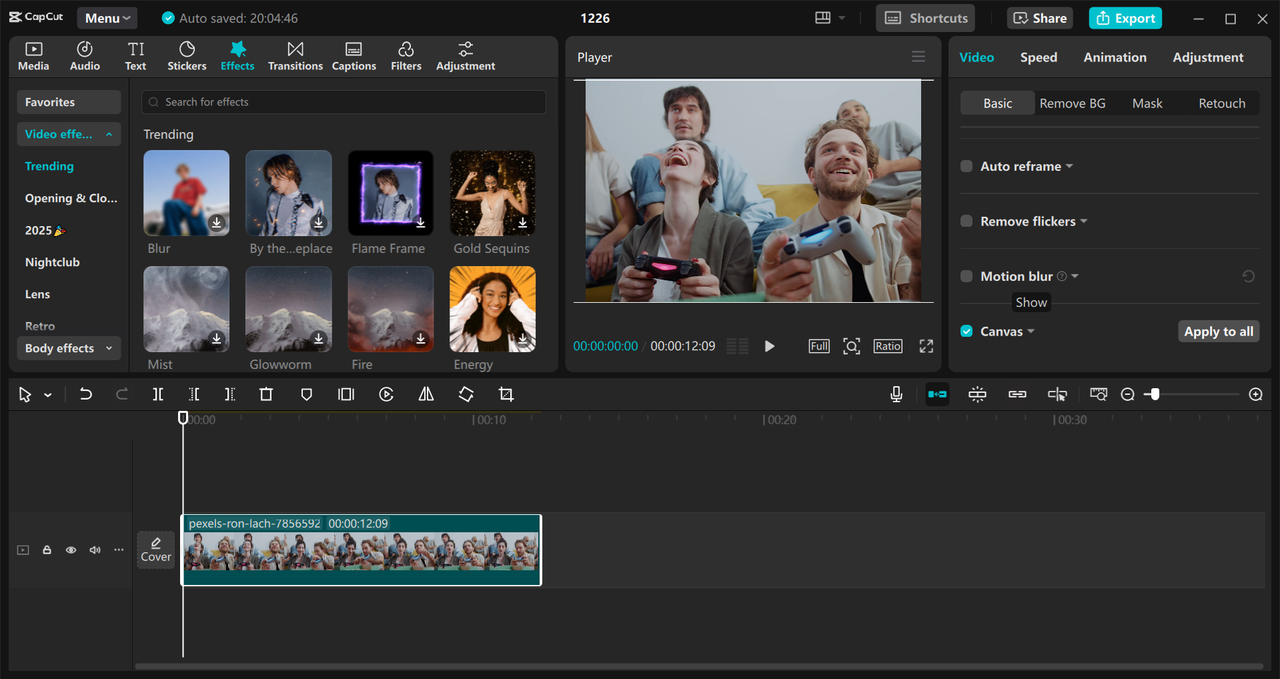Image resolution: width=1280 pixels, height=679 pixels.
Task: Click the timeline horizontal scrollbar
Action: click(x=699, y=666)
